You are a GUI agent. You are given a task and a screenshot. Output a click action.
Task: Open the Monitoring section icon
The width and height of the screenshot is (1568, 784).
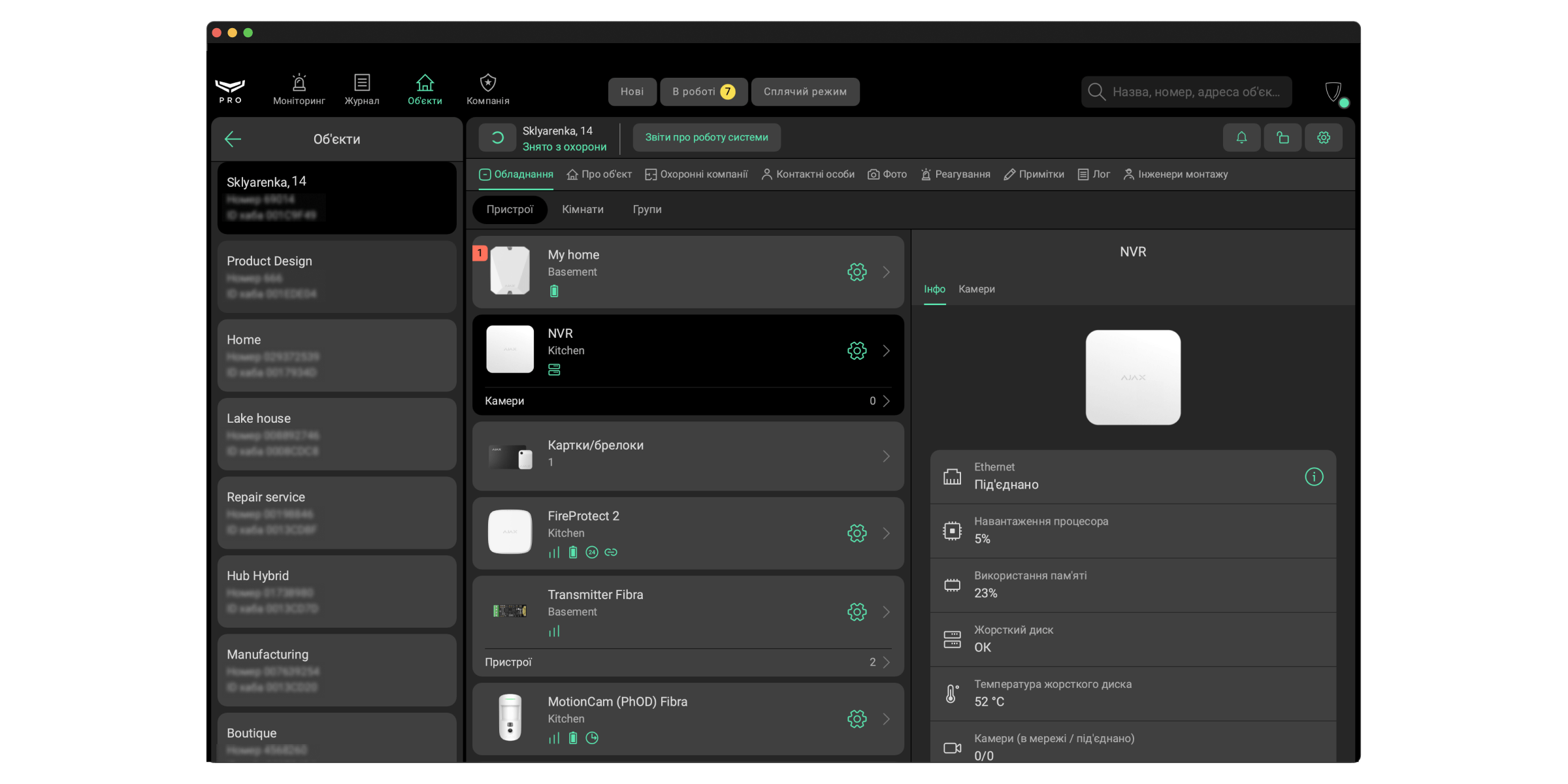click(x=299, y=83)
